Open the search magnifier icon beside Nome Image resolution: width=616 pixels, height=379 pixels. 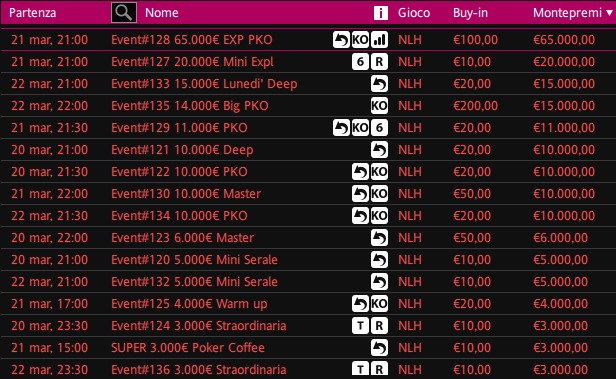coord(124,13)
